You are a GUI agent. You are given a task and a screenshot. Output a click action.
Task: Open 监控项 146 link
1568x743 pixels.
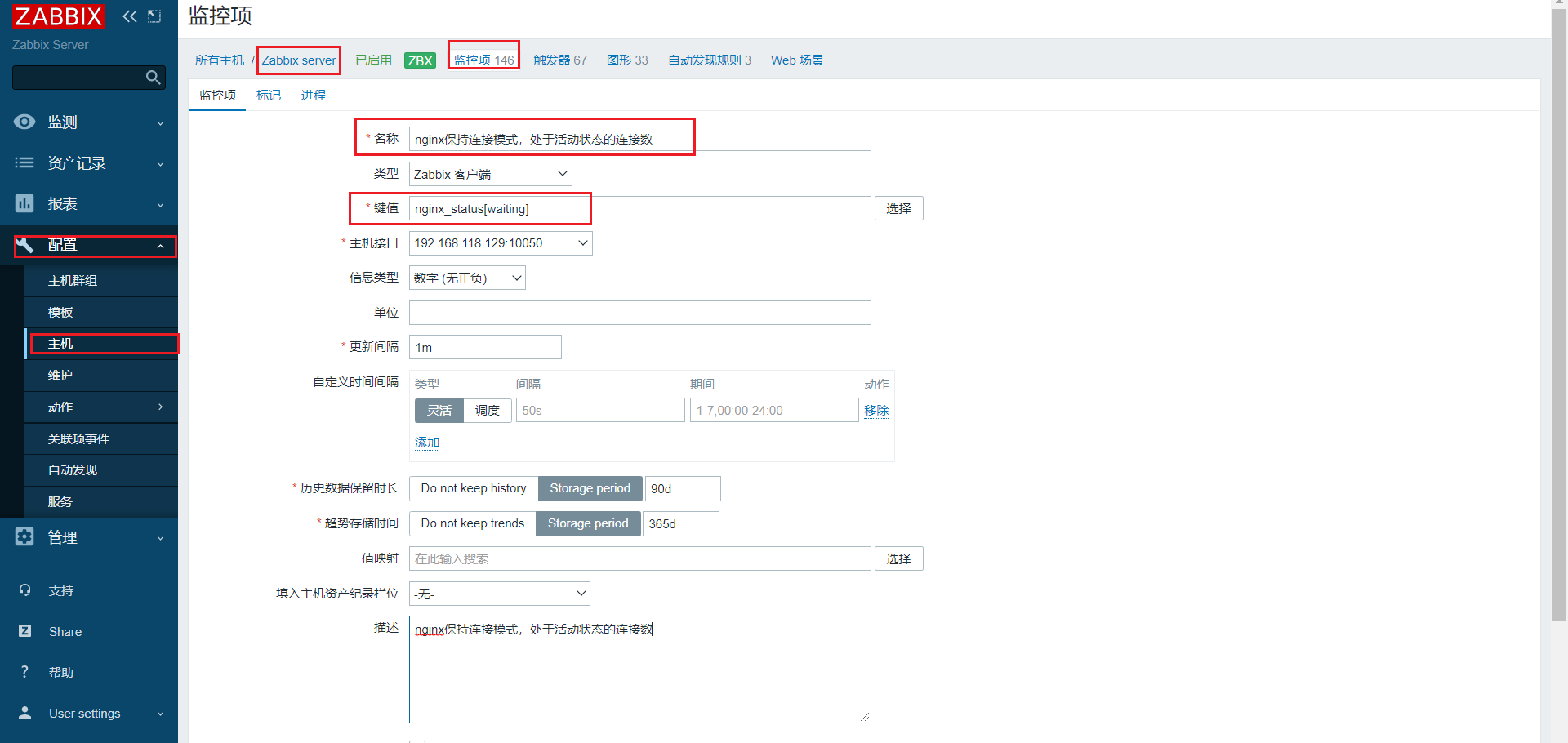484,60
